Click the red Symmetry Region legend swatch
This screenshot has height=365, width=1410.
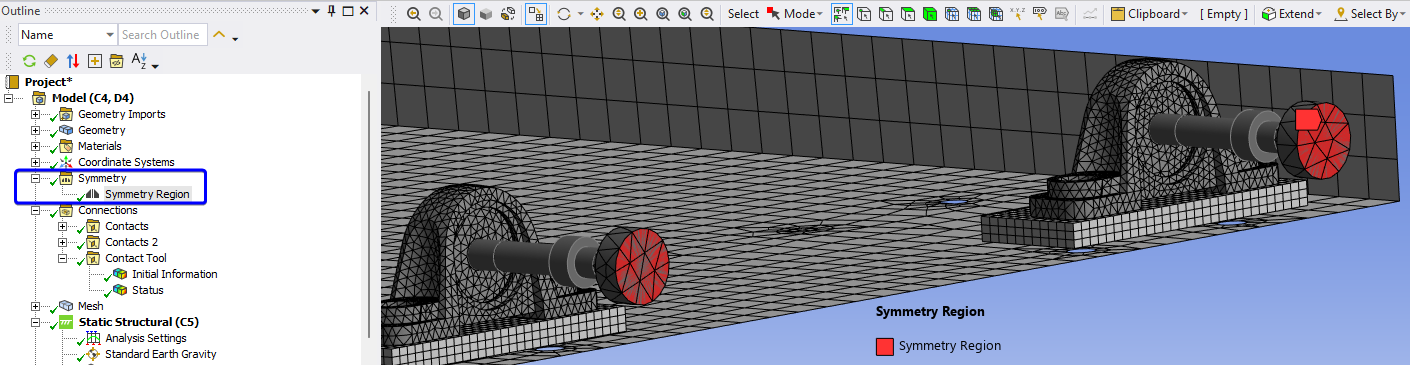pyautogui.click(x=885, y=347)
